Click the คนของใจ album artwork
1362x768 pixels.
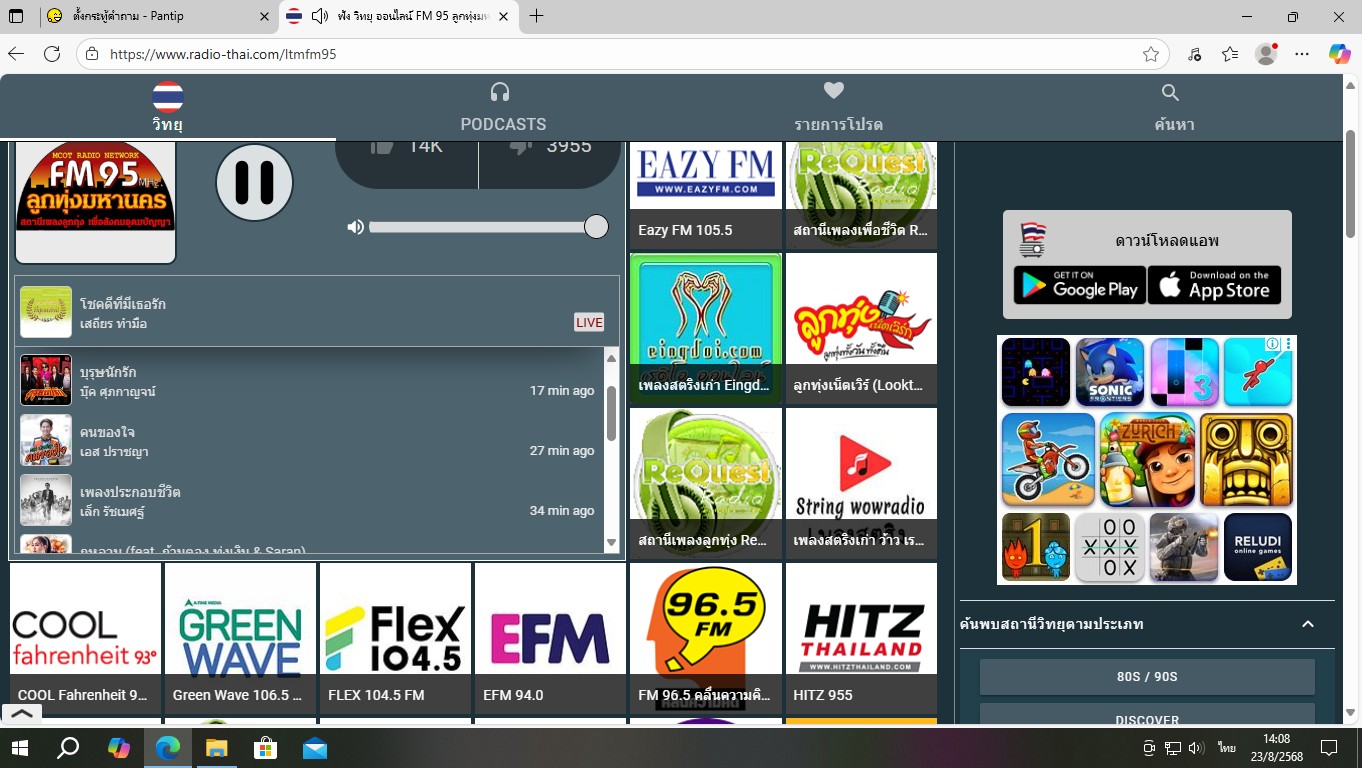click(x=46, y=440)
